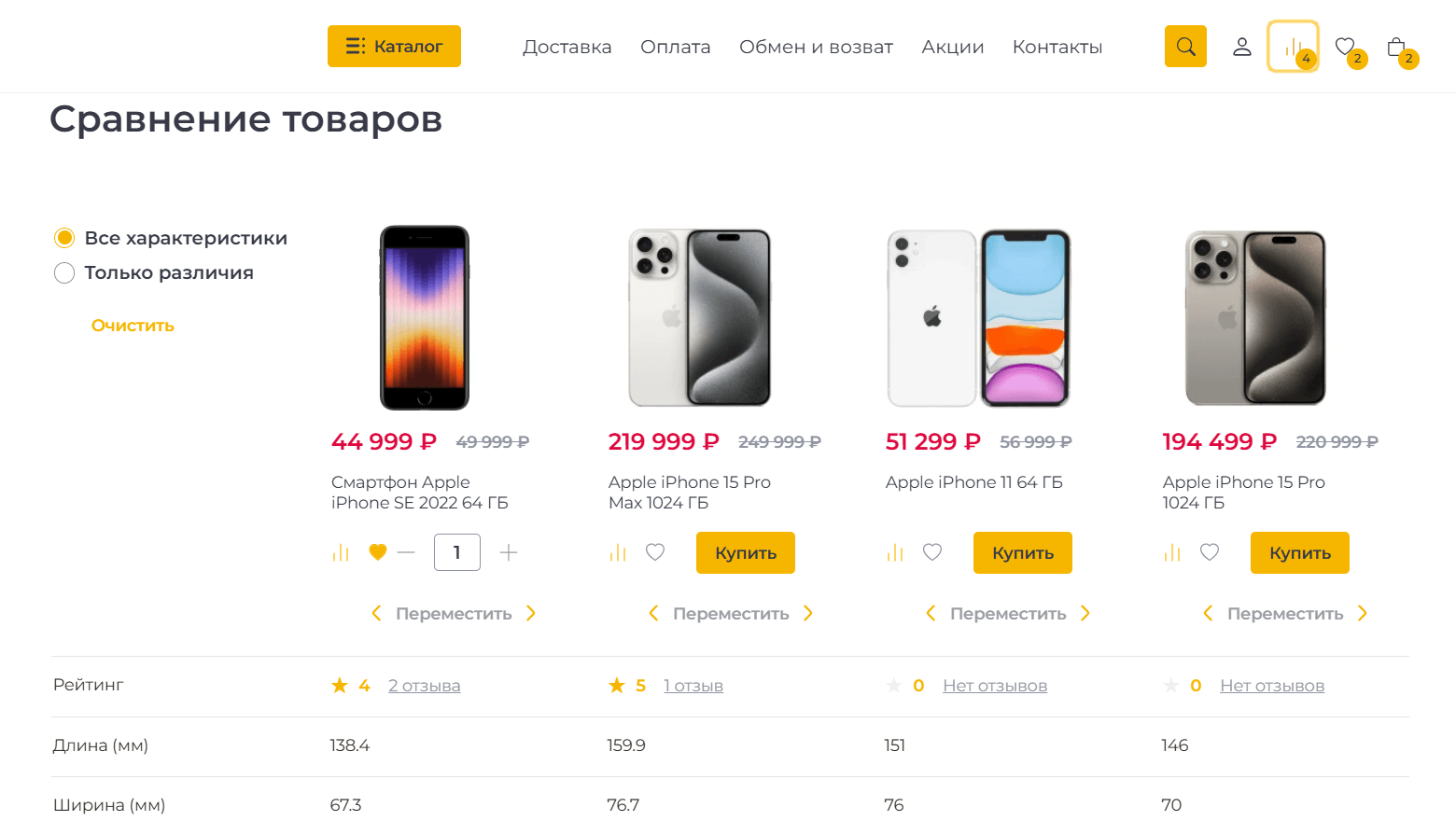The image size is (1456, 835).
Task: Open the favorites heart icon in header
Action: click(1345, 47)
